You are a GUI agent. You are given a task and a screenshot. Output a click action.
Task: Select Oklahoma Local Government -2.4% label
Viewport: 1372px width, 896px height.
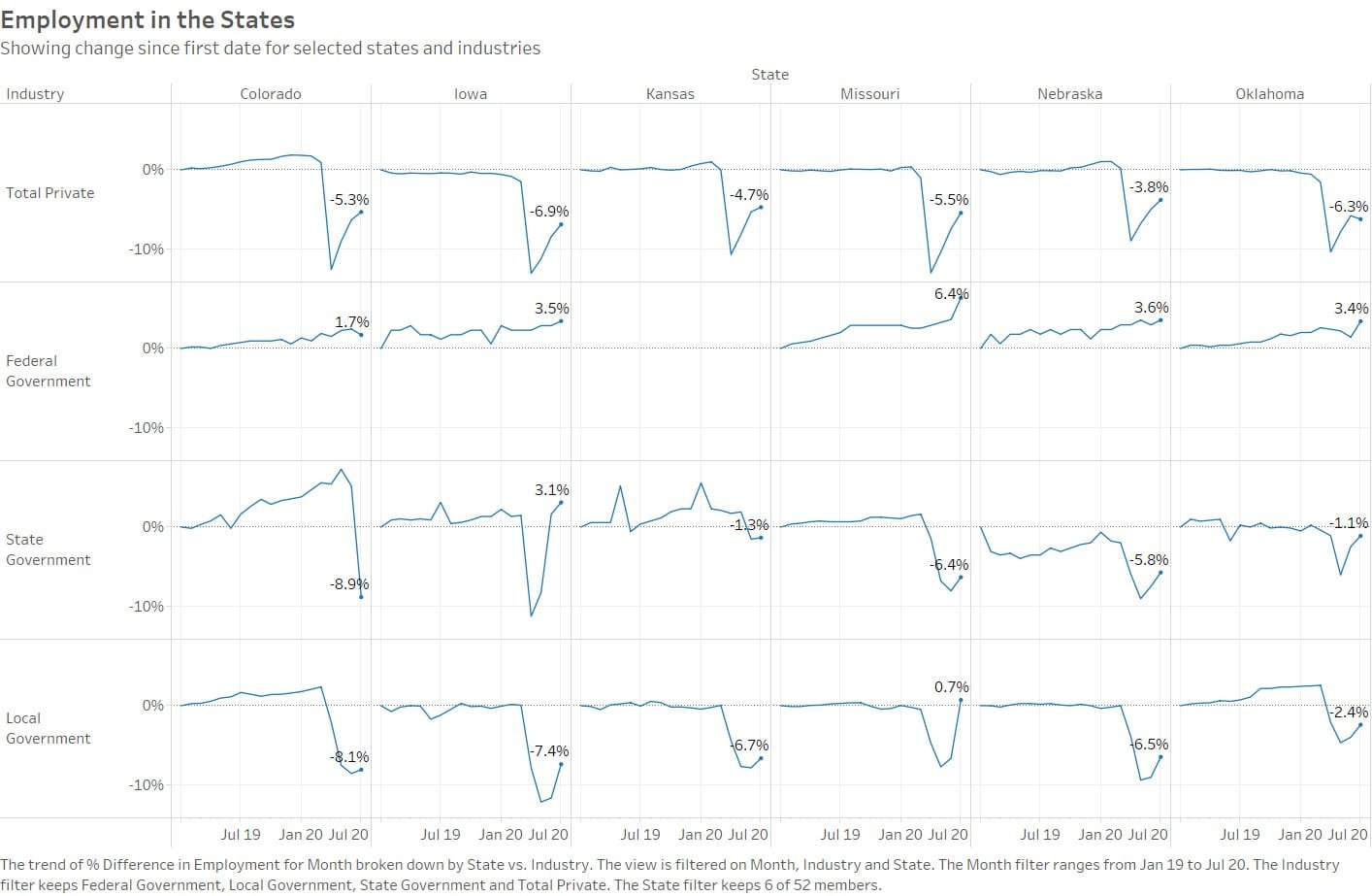(x=1349, y=713)
